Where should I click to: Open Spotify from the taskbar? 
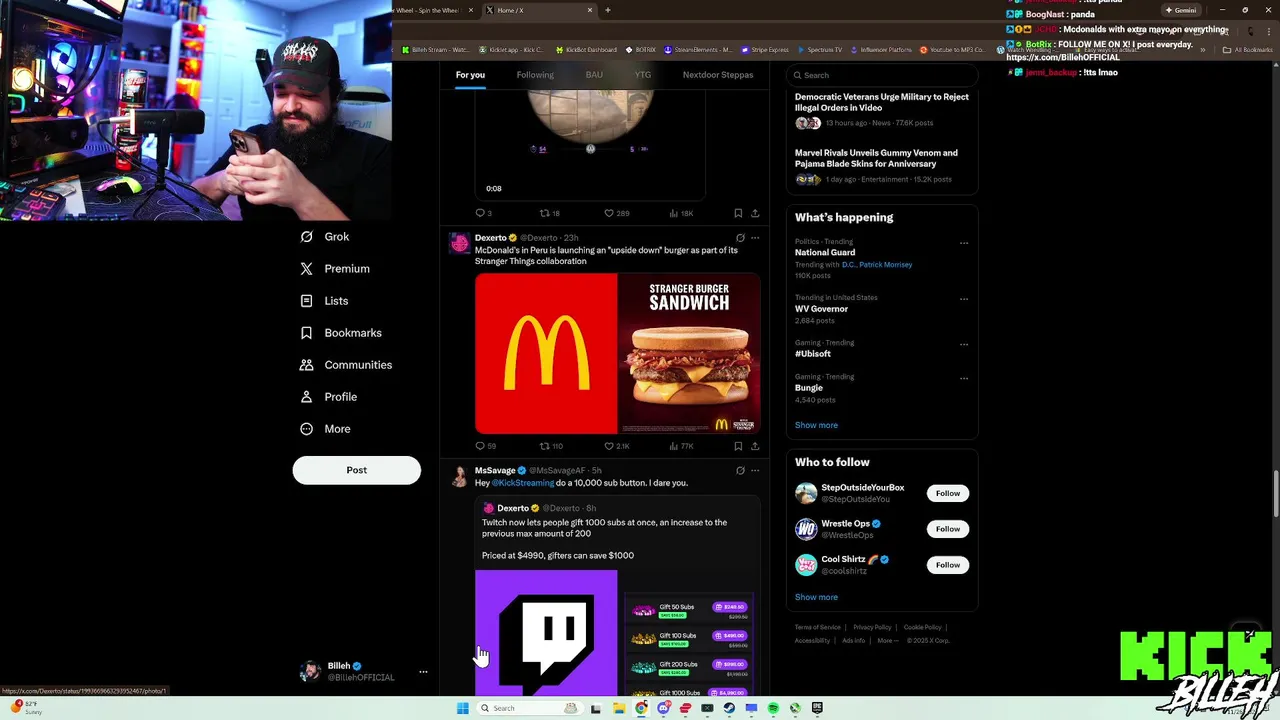tap(773, 708)
